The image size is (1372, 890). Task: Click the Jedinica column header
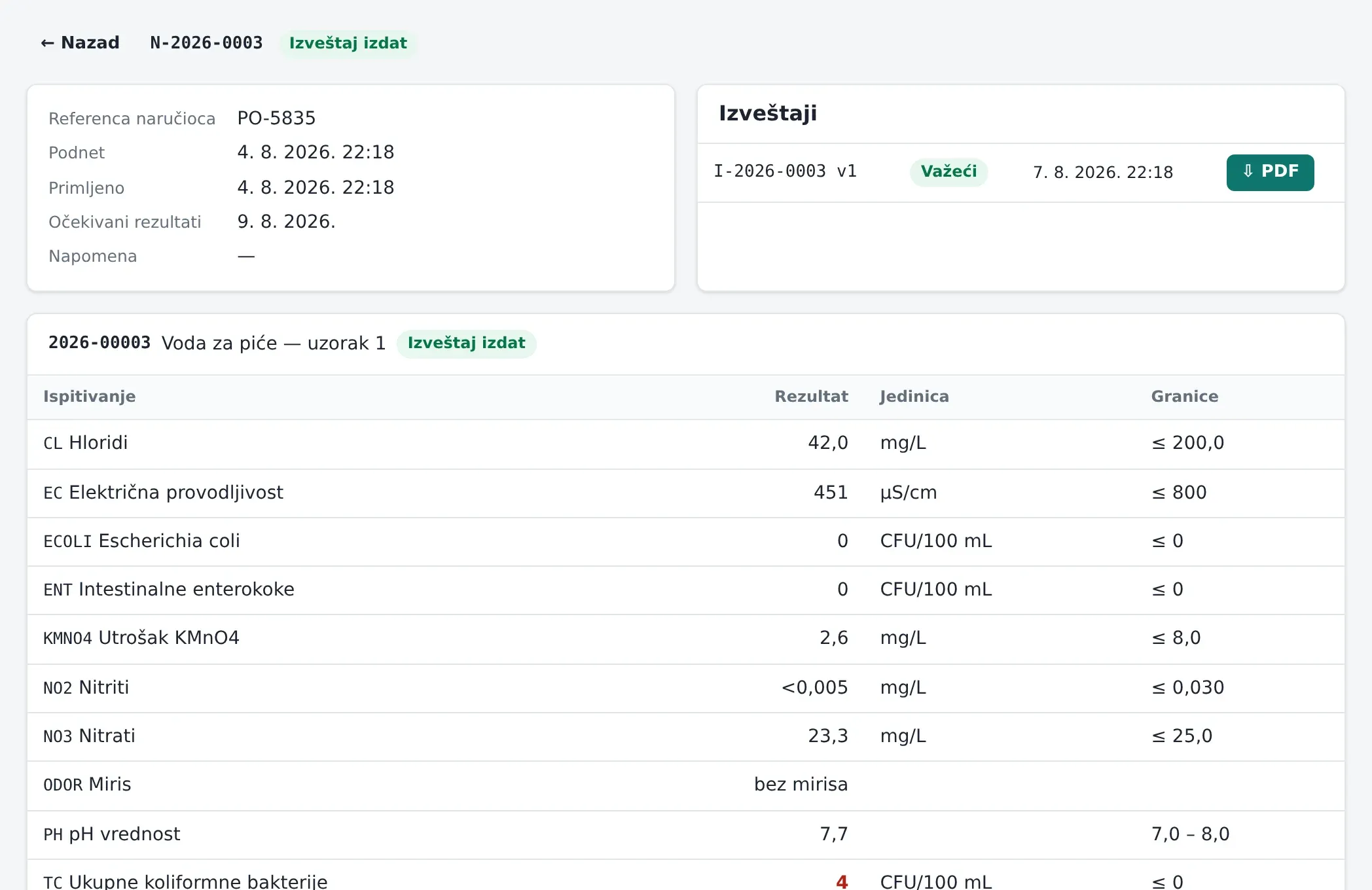[x=914, y=397]
